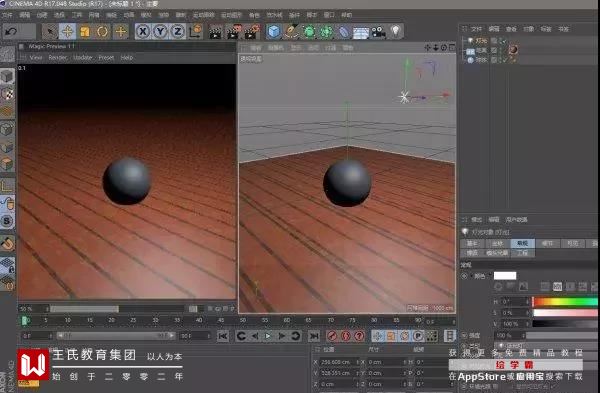The image size is (600, 393).
Task: Activate the Move tool
Action: tap(67, 31)
